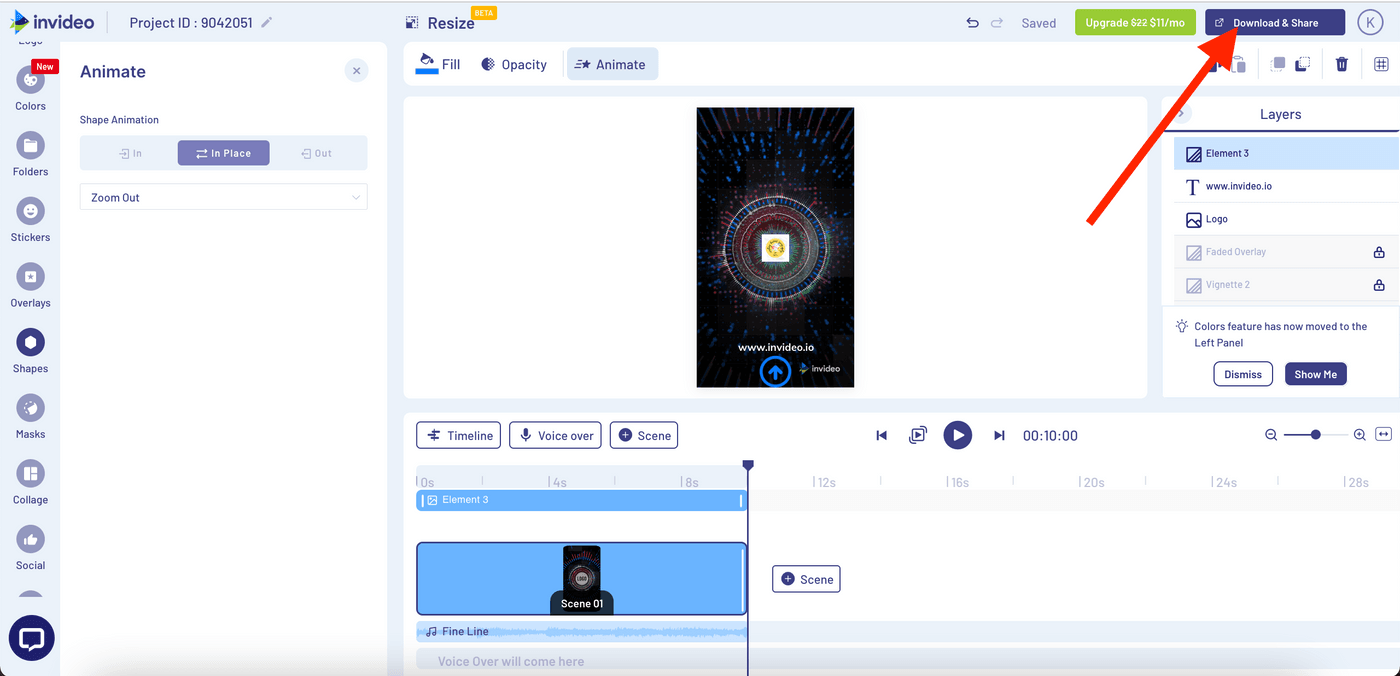The width and height of the screenshot is (1400, 676).
Task: Select the Element 3 timeline track
Action: click(x=581, y=500)
